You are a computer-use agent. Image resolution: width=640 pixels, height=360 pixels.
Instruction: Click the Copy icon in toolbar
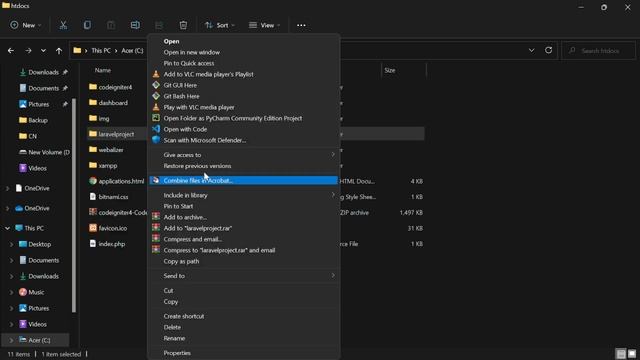click(87, 25)
